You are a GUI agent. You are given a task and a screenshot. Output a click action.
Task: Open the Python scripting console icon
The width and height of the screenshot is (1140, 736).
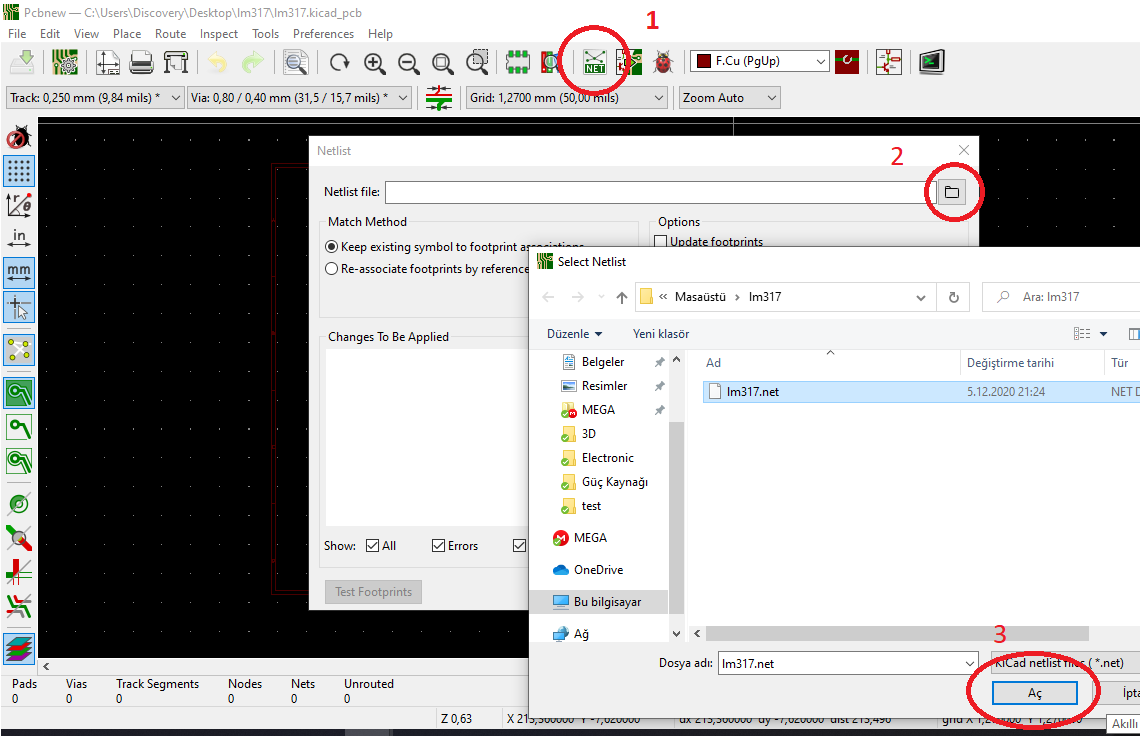932,62
